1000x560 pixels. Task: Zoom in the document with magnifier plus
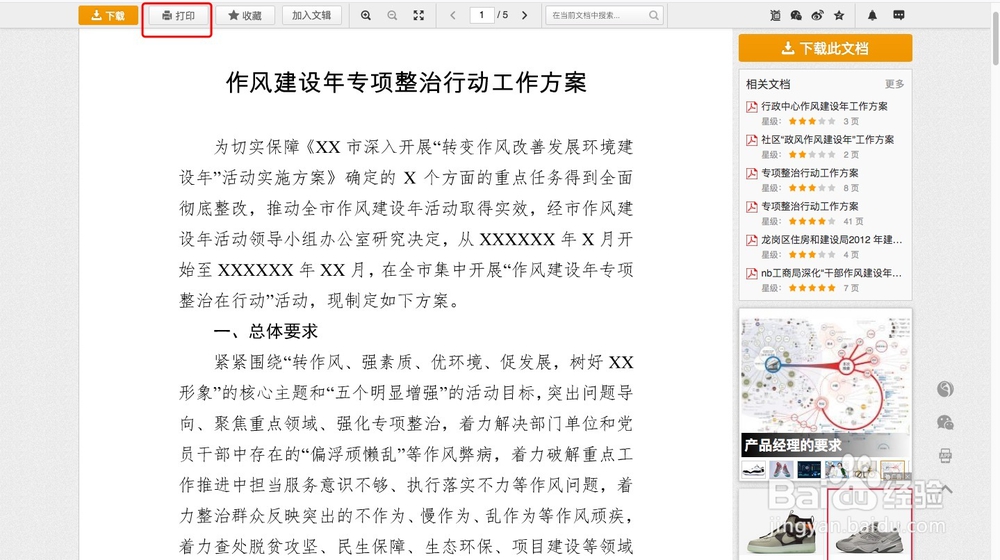point(365,15)
